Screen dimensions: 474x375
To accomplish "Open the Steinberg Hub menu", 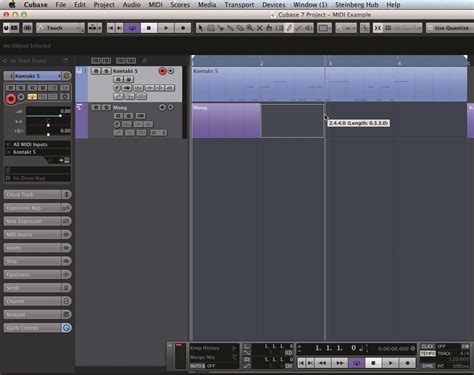I will click(x=357, y=5).
